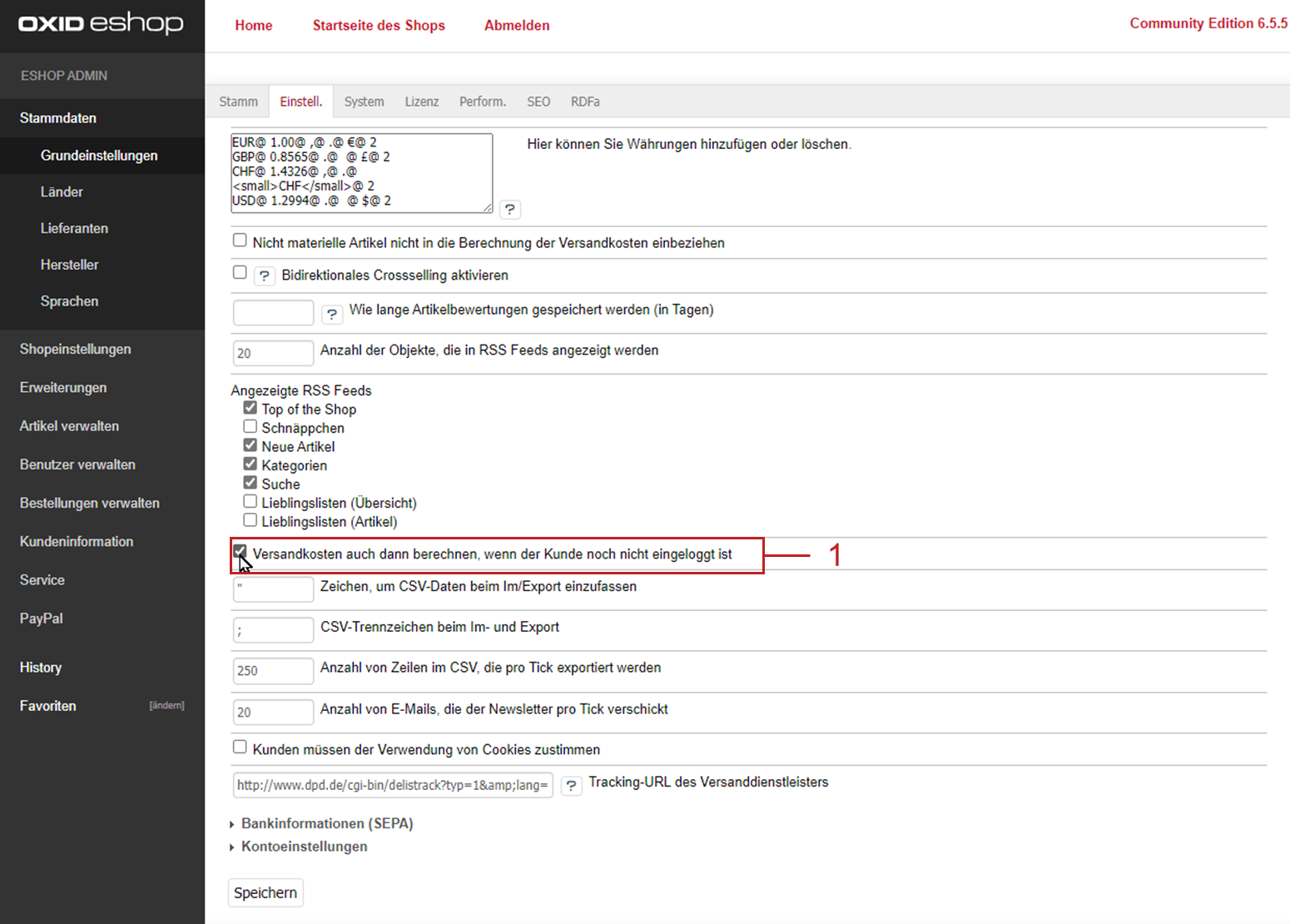
Task: Switch to the System tab
Action: pos(364,102)
